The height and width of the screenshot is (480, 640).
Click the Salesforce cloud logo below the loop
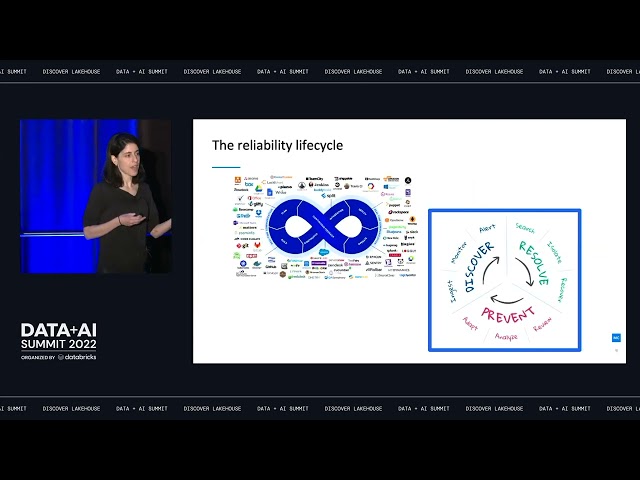tap(324, 252)
